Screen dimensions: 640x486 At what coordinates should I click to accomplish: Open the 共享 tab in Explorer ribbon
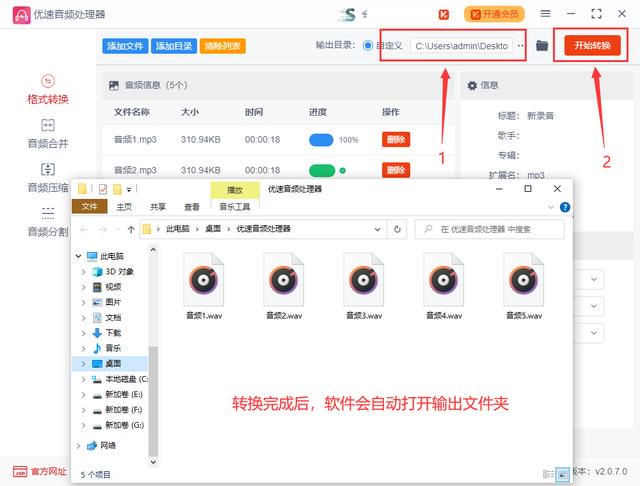point(158,206)
